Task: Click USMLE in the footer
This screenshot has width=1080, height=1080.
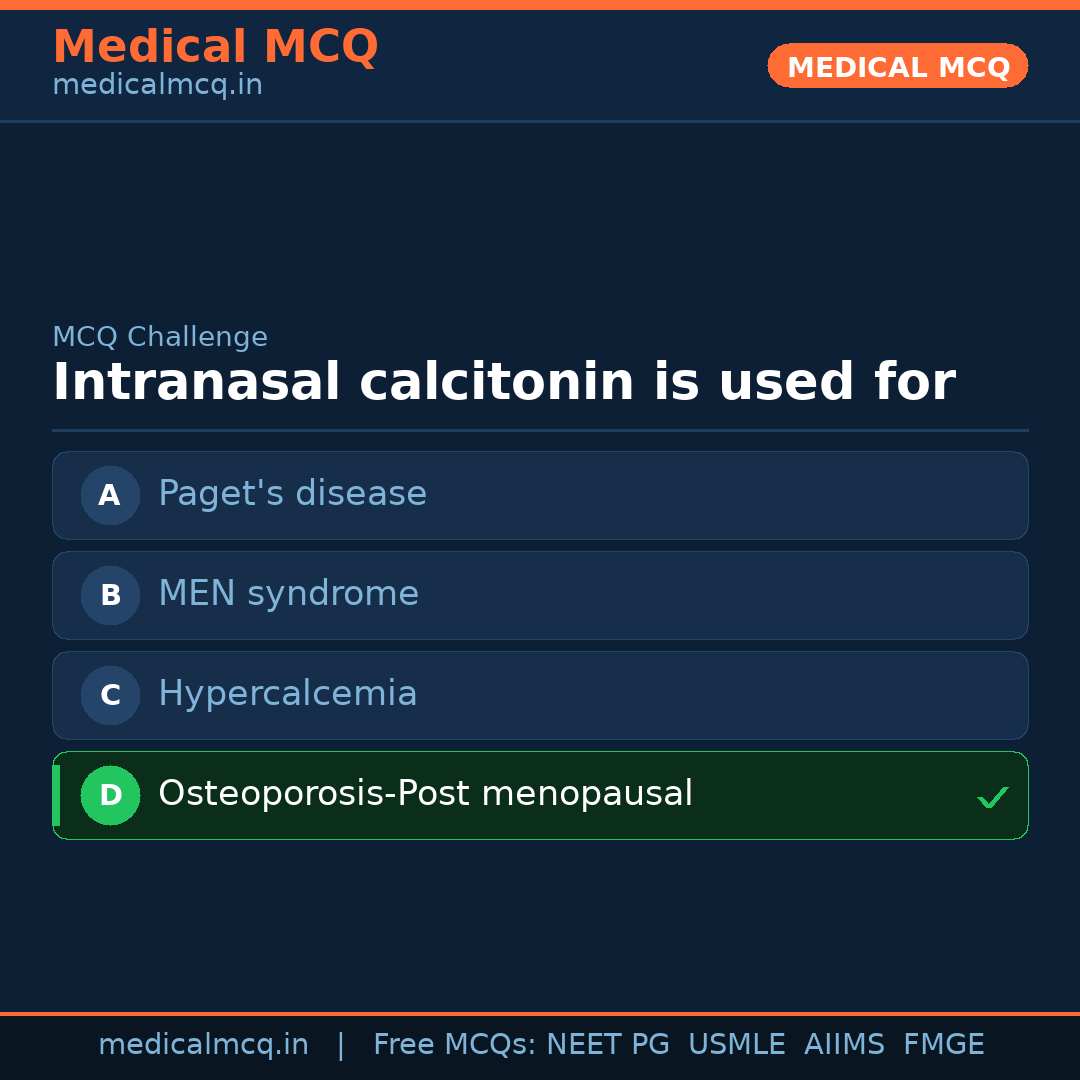Action: (736, 1045)
